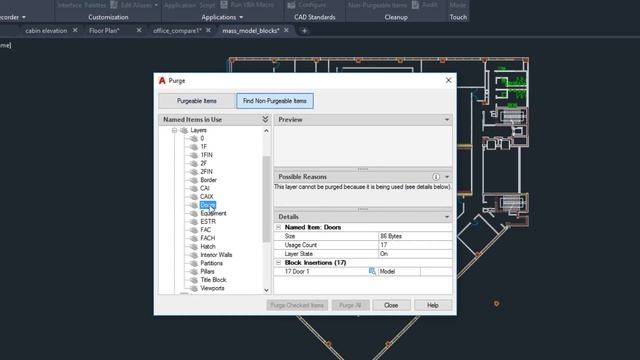This screenshot has height=360, width=640.
Task: Open Help from the Purge dialog
Action: pos(433,305)
